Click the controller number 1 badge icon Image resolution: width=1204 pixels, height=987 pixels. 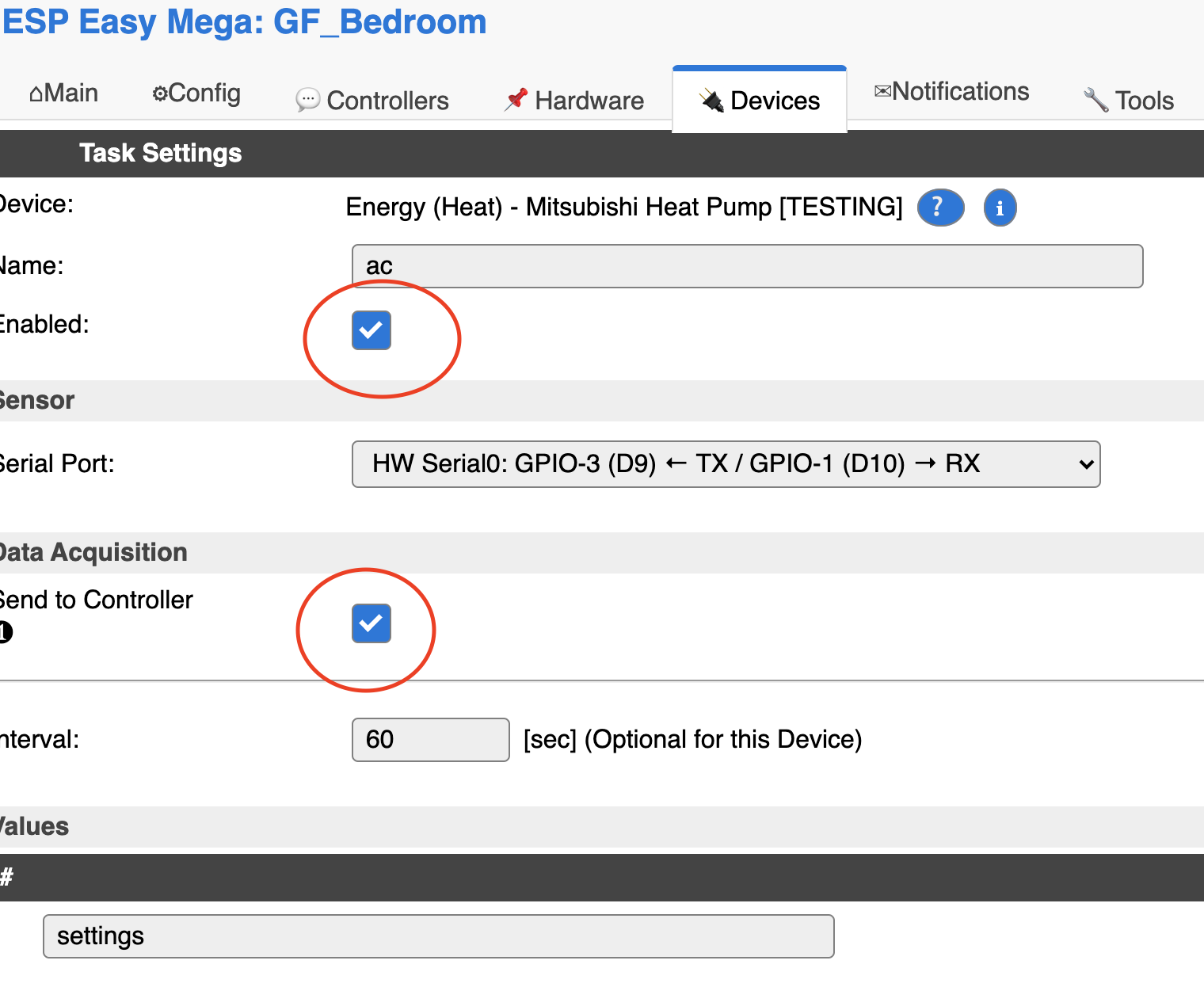pyautogui.click(x=5, y=632)
